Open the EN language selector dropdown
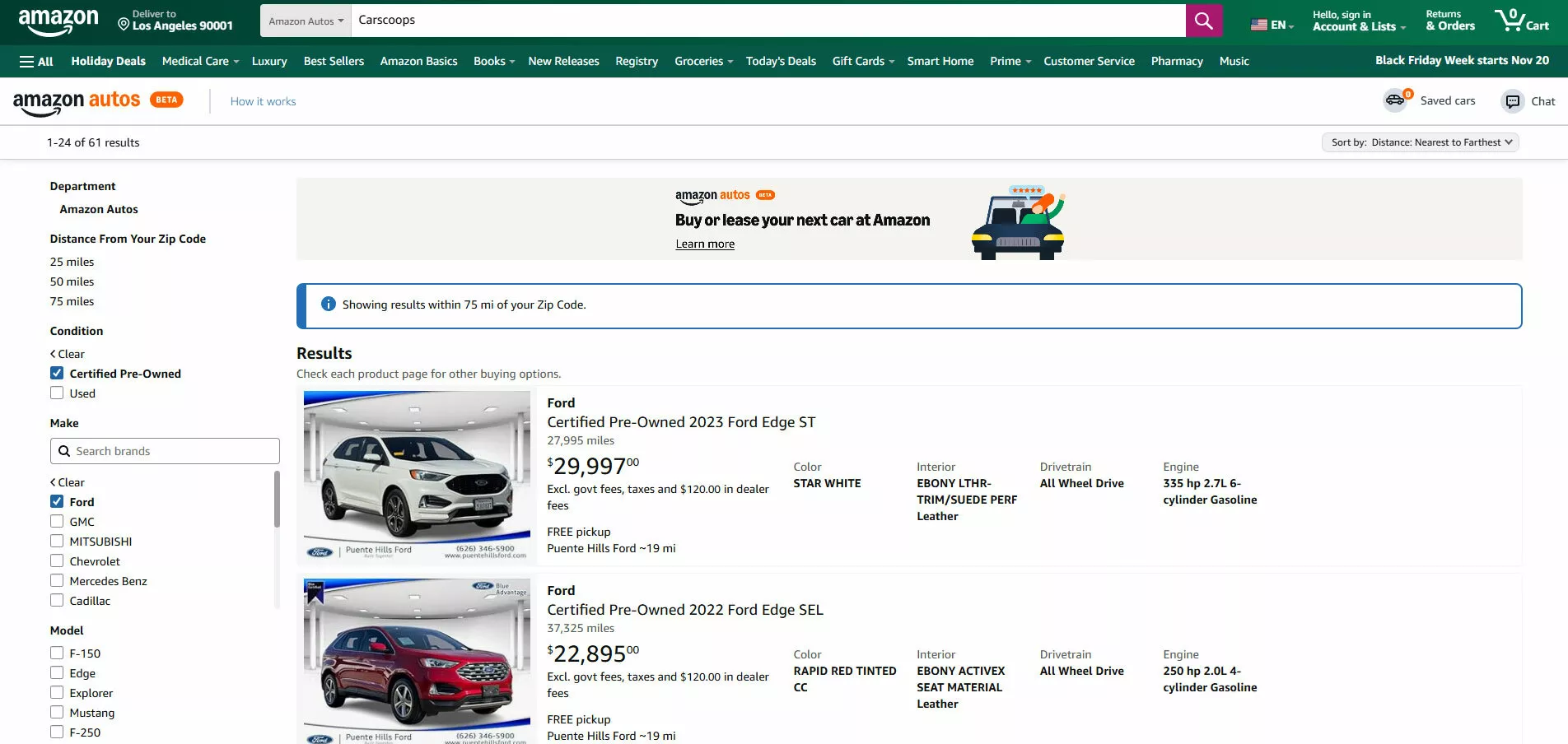This screenshot has width=1568, height=744. 1272,25
